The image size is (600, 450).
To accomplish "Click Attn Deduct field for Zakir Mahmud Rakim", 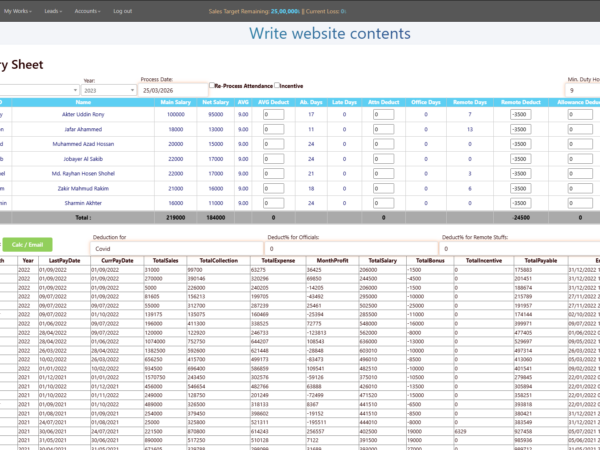I will point(383,188).
